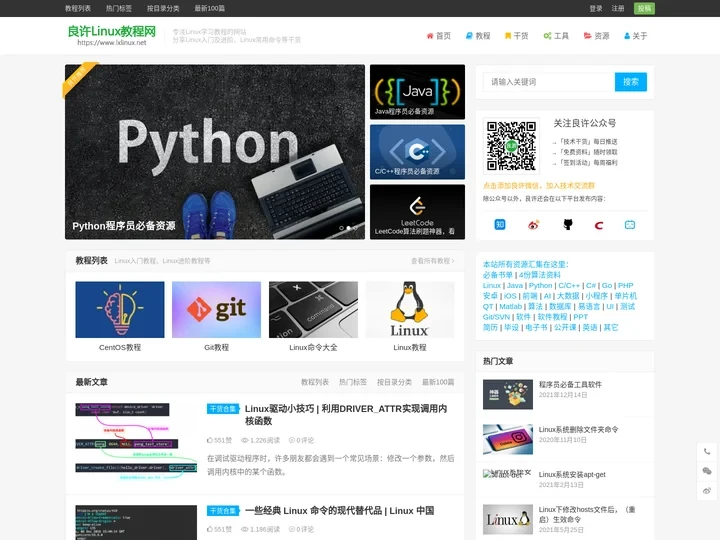Open 关于 in the main navigation
720x540 pixels.
[636, 36]
